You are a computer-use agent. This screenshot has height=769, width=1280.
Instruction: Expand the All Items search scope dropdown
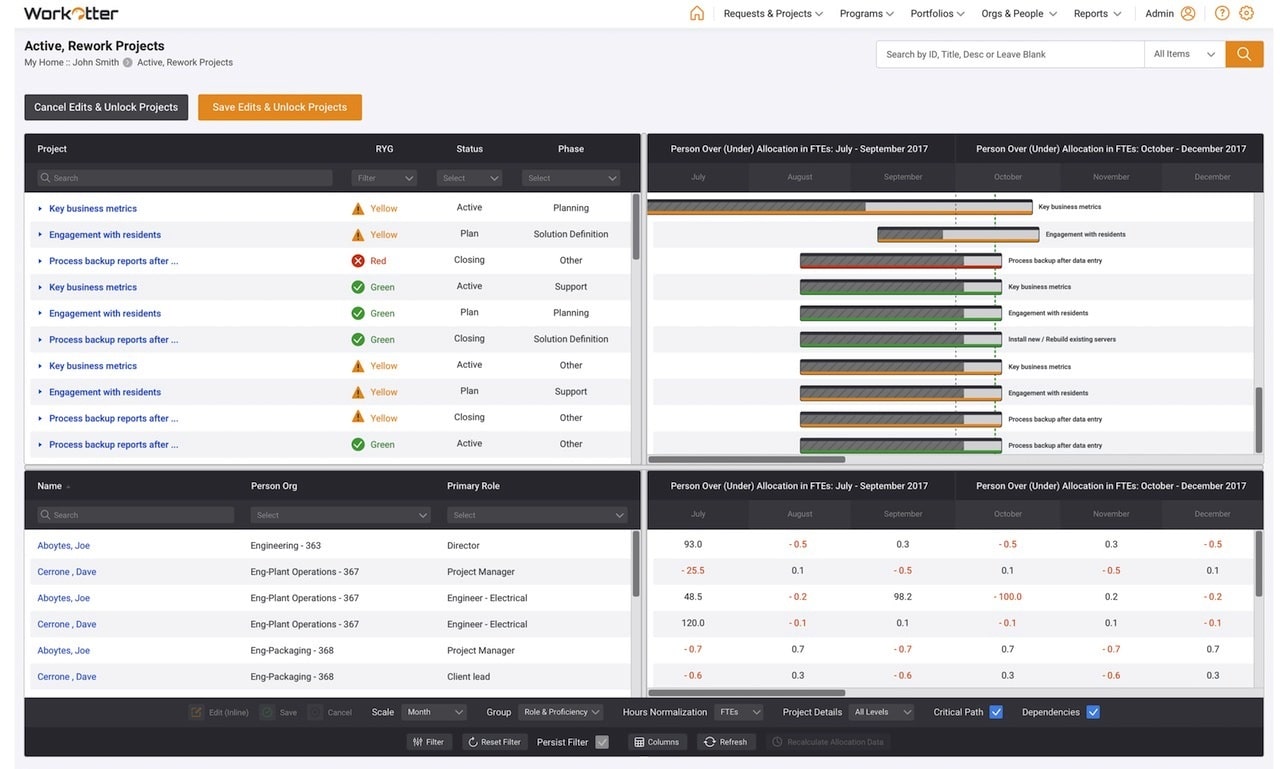(x=1184, y=54)
